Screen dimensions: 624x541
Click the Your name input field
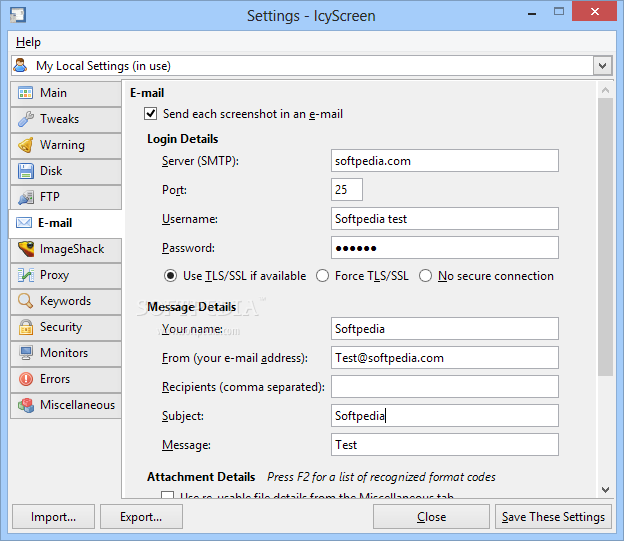tap(445, 329)
